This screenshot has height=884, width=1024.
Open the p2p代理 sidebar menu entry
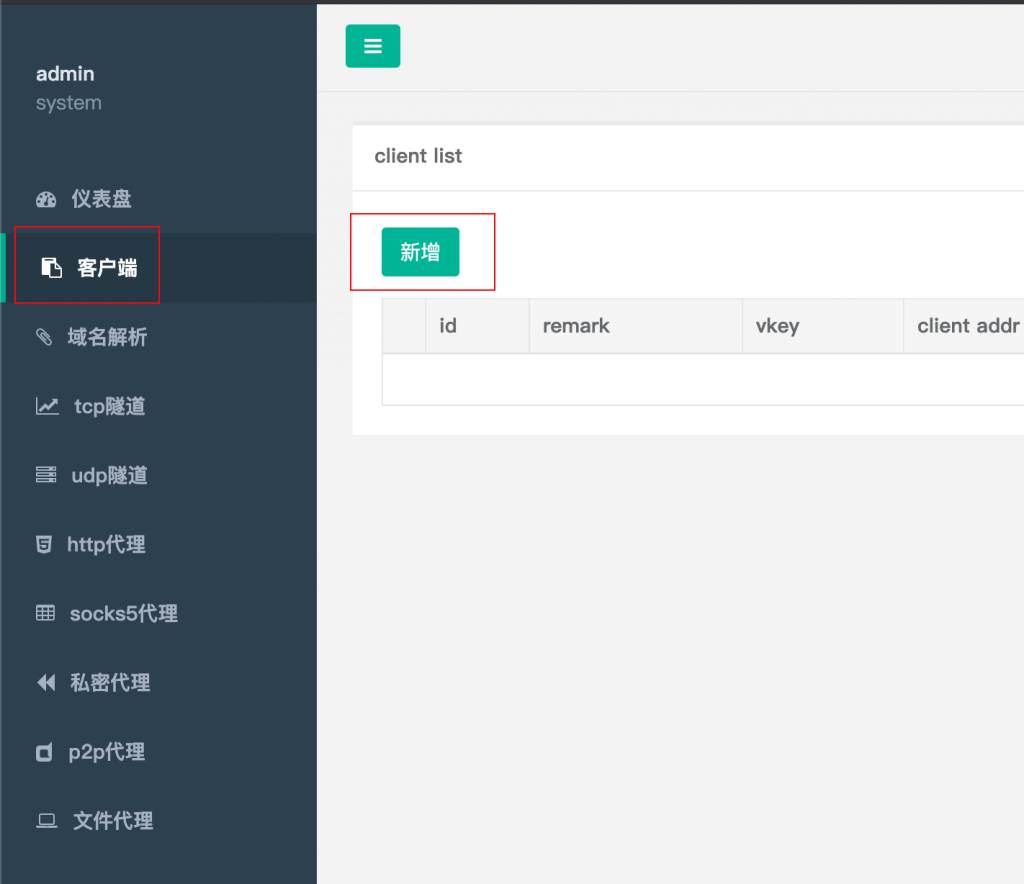pyautogui.click(x=106, y=752)
